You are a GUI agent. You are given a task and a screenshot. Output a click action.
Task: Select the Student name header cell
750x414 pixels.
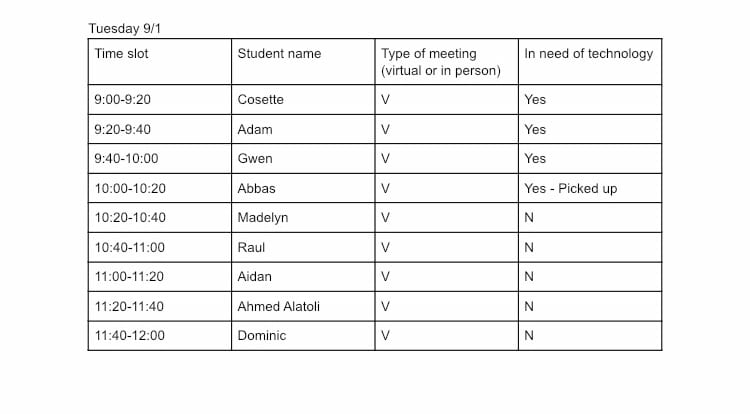pyautogui.click(x=303, y=62)
